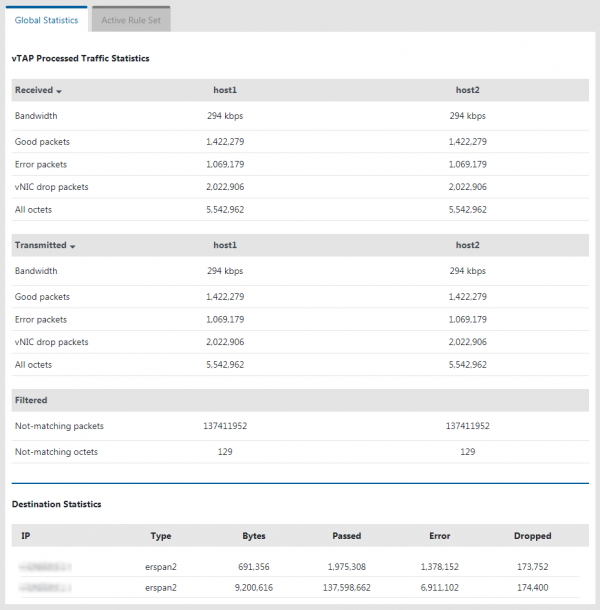The width and height of the screenshot is (600, 610).
Task: Click host1 header in Transmitted table
Action: [x=225, y=245]
